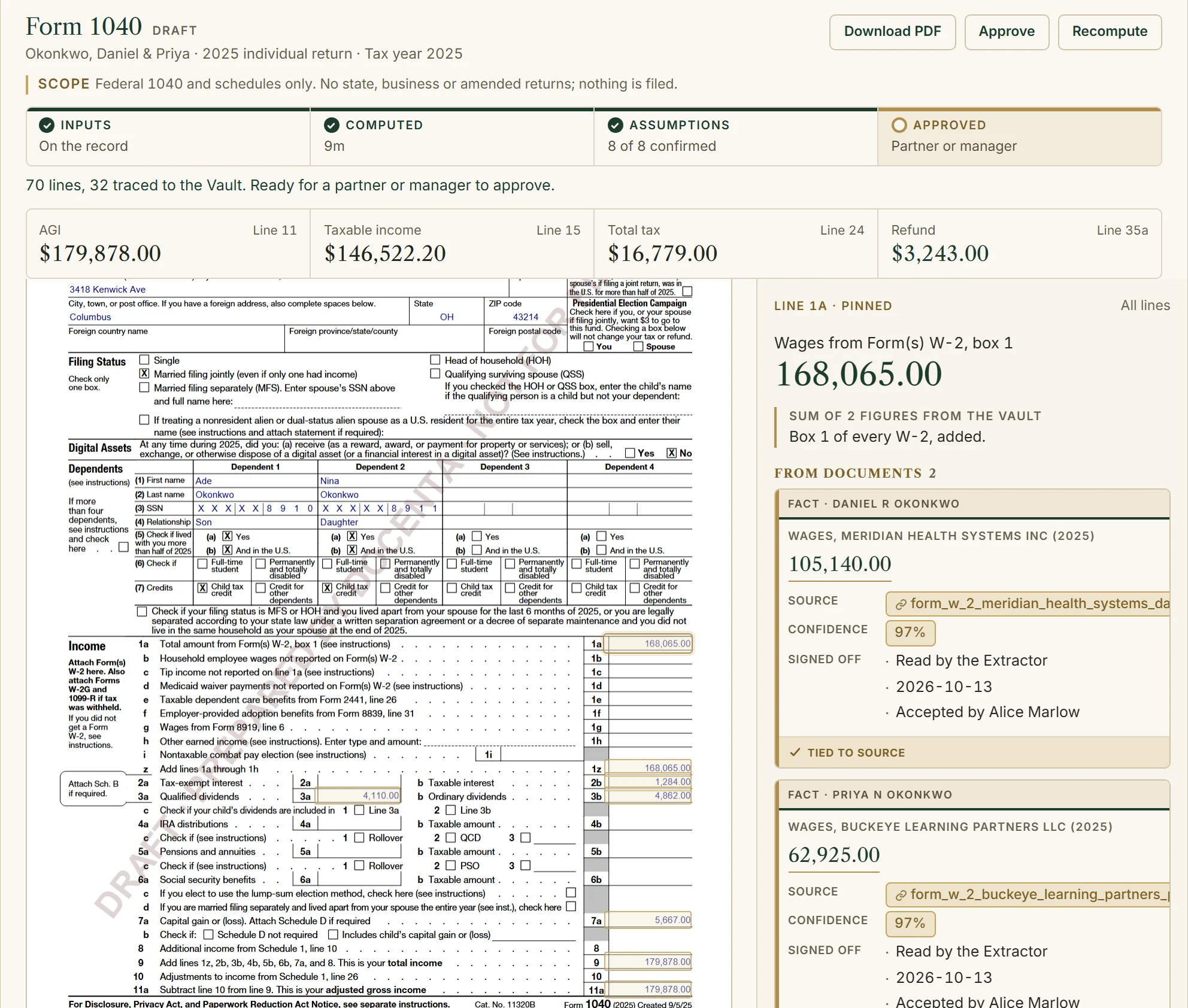Click the line 3a qualified dividends 4,110.00 field
Viewport: 1188px width, 1008px height.
coord(359,796)
